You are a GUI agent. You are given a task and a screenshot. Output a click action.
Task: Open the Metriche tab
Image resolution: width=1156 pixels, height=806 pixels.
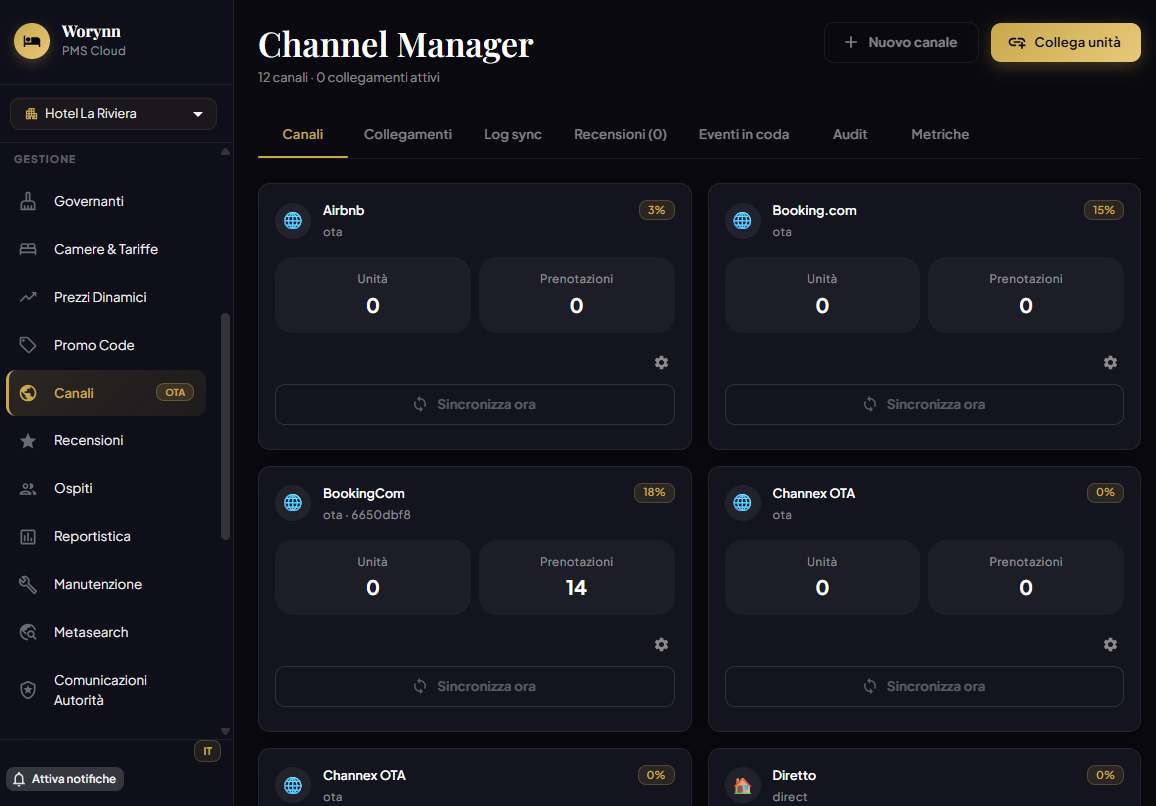pyautogui.click(x=940, y=134)
